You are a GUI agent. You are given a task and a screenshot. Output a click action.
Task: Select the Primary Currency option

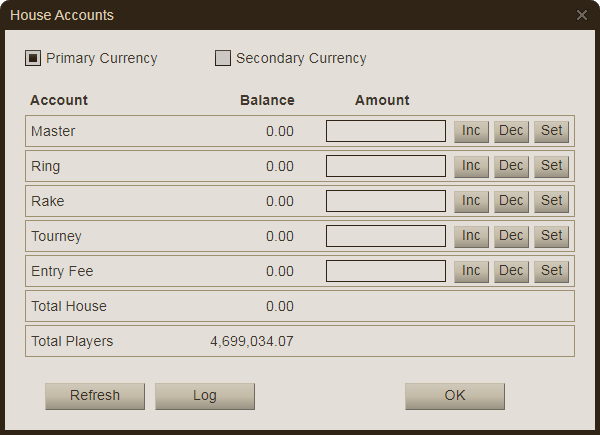point(33,58)
